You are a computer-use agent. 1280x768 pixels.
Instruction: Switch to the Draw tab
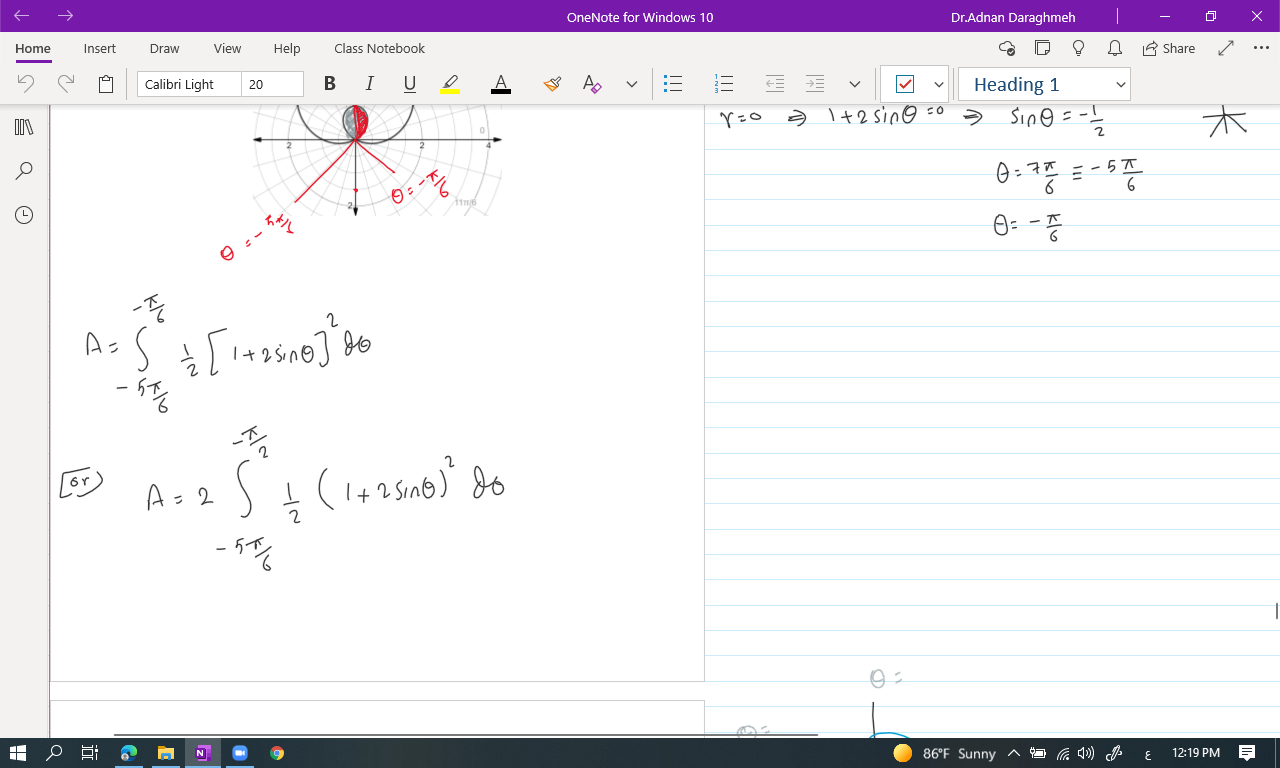(x=165, y=48)
